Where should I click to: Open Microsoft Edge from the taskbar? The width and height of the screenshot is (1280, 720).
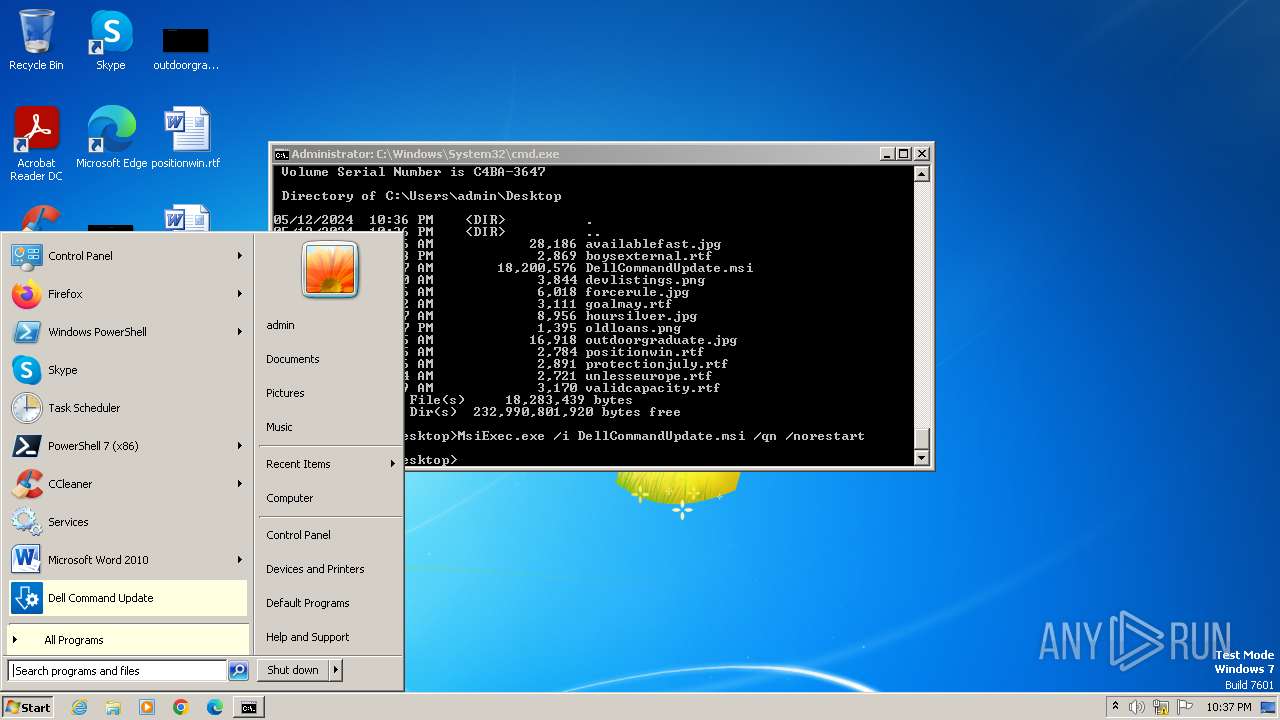click(x=215, y=707)
